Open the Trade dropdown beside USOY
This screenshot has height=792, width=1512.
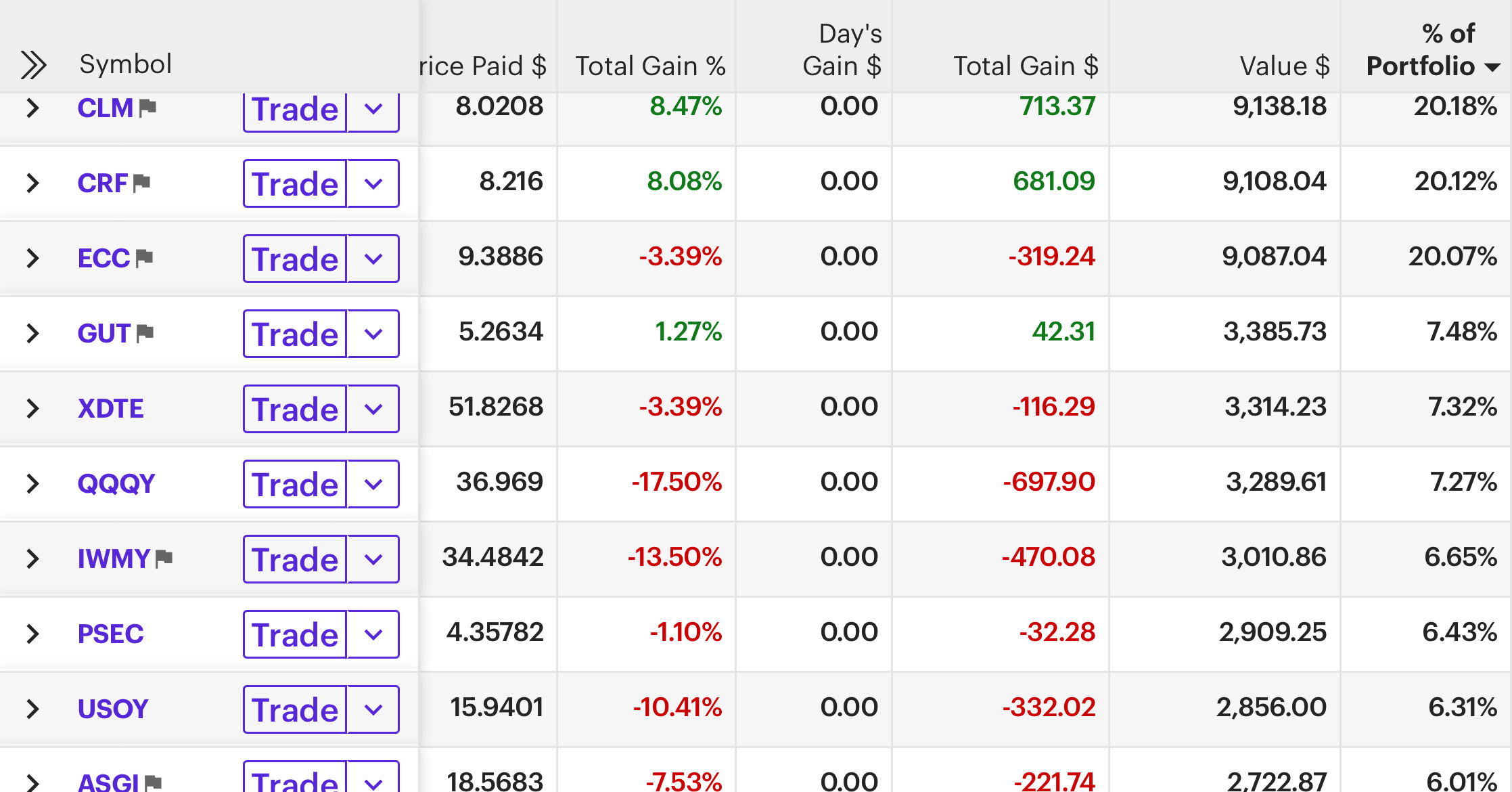pyautogui.click(x=373, y=709)
